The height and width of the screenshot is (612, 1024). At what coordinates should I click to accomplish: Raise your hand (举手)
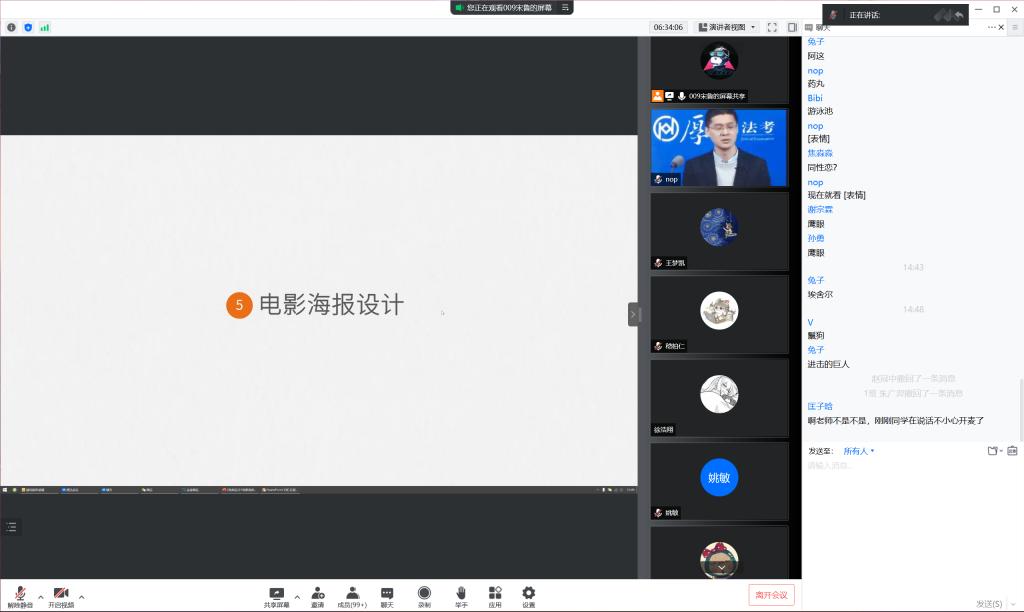pos(461,596)
